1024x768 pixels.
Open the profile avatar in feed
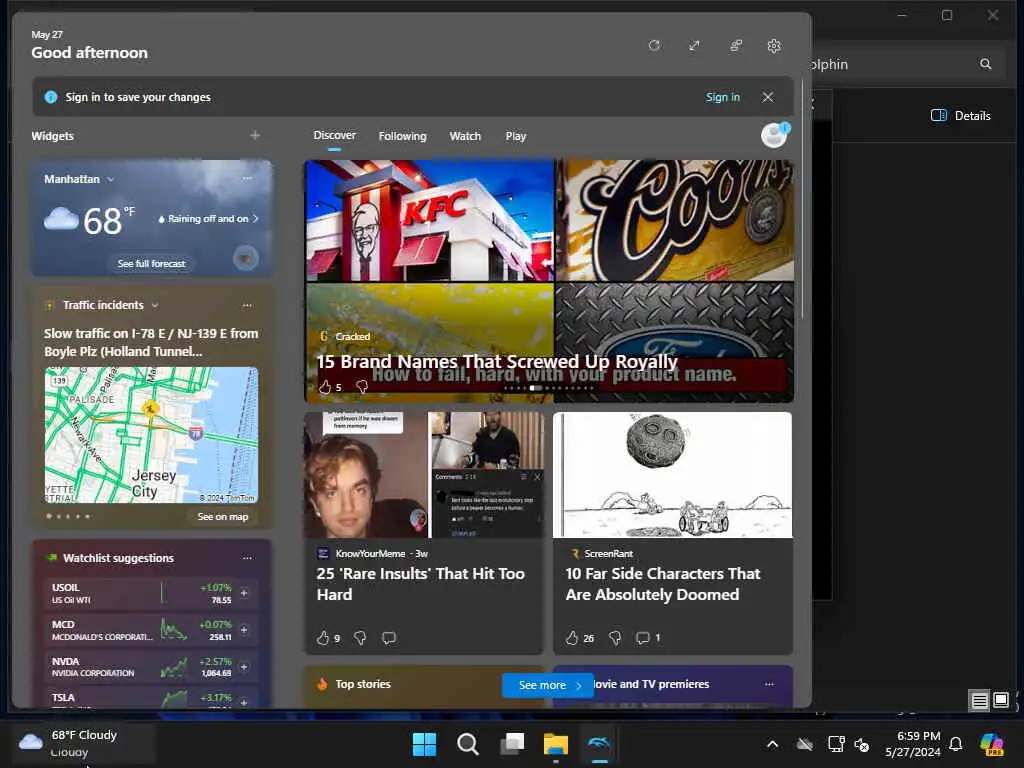click(x=775, y=135)
